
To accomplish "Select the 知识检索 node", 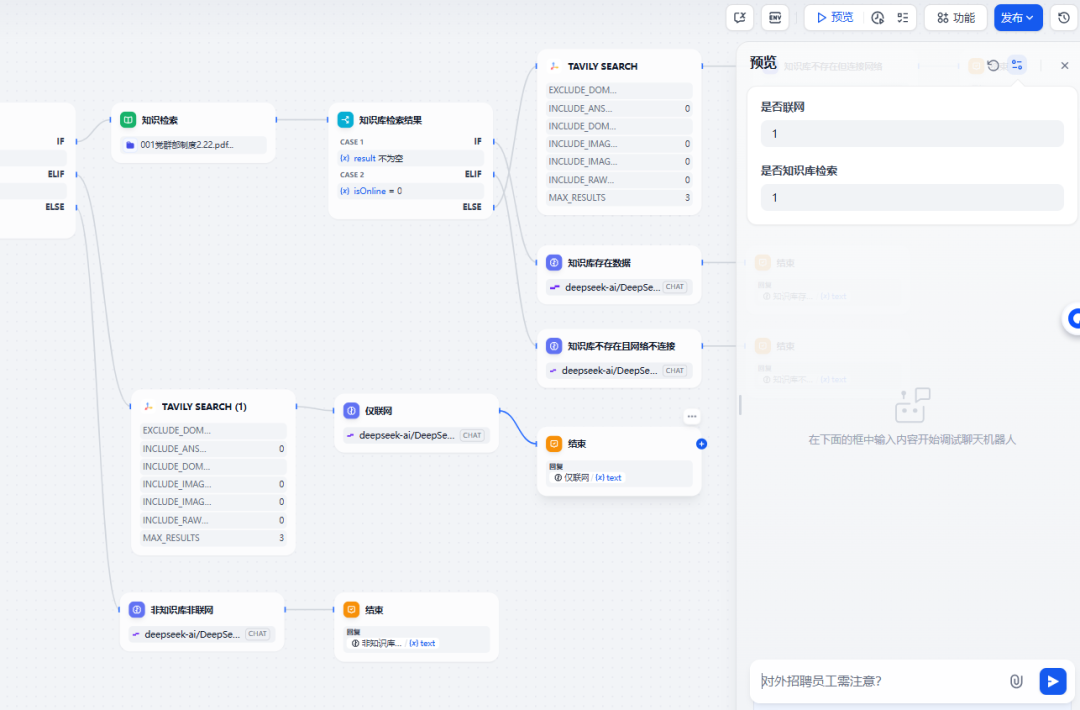I will point(194,120).
